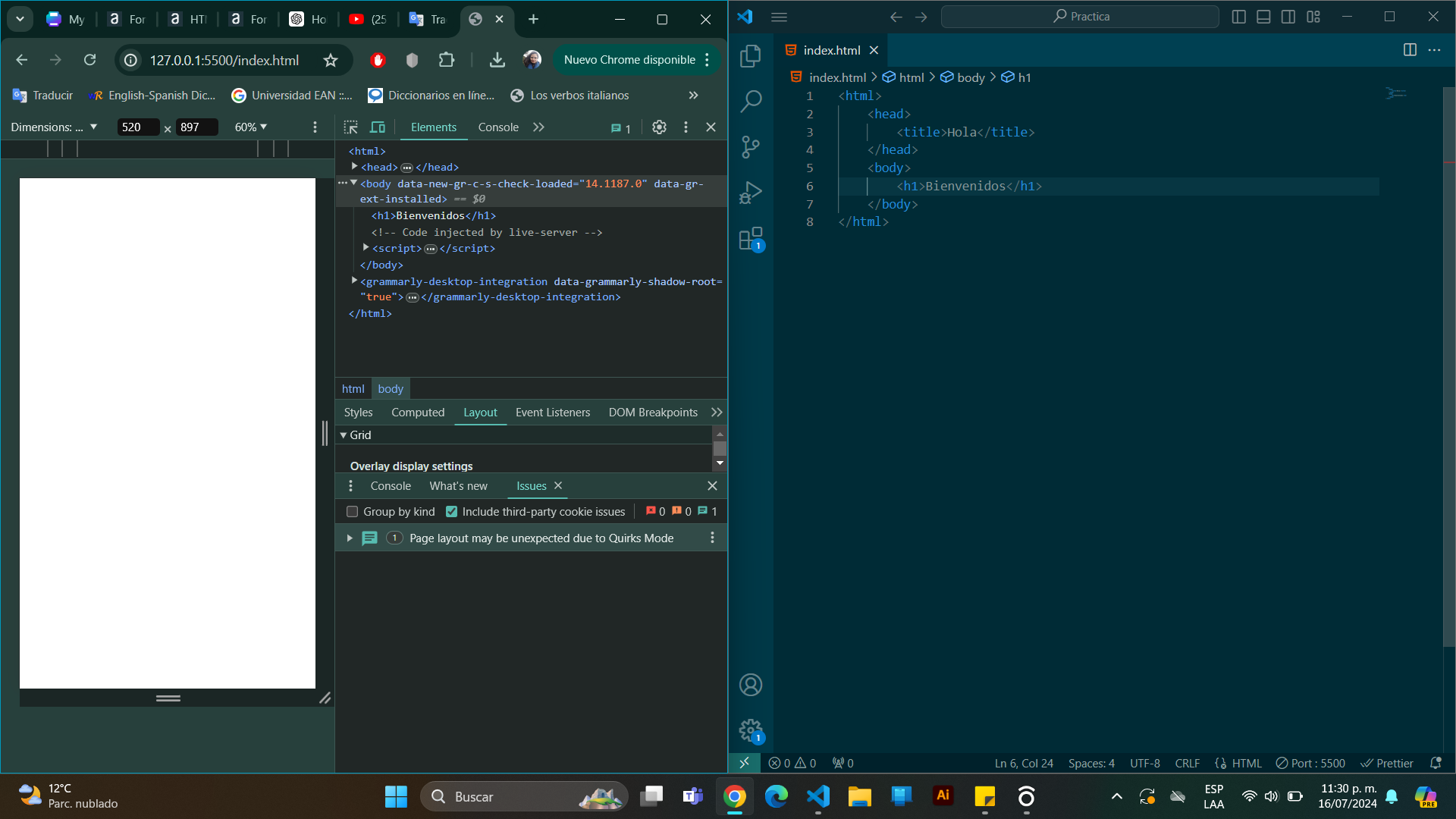Click the Chrome address bar URL
The width and height of the screenshot is (1456, 819).
click(224, 60)
